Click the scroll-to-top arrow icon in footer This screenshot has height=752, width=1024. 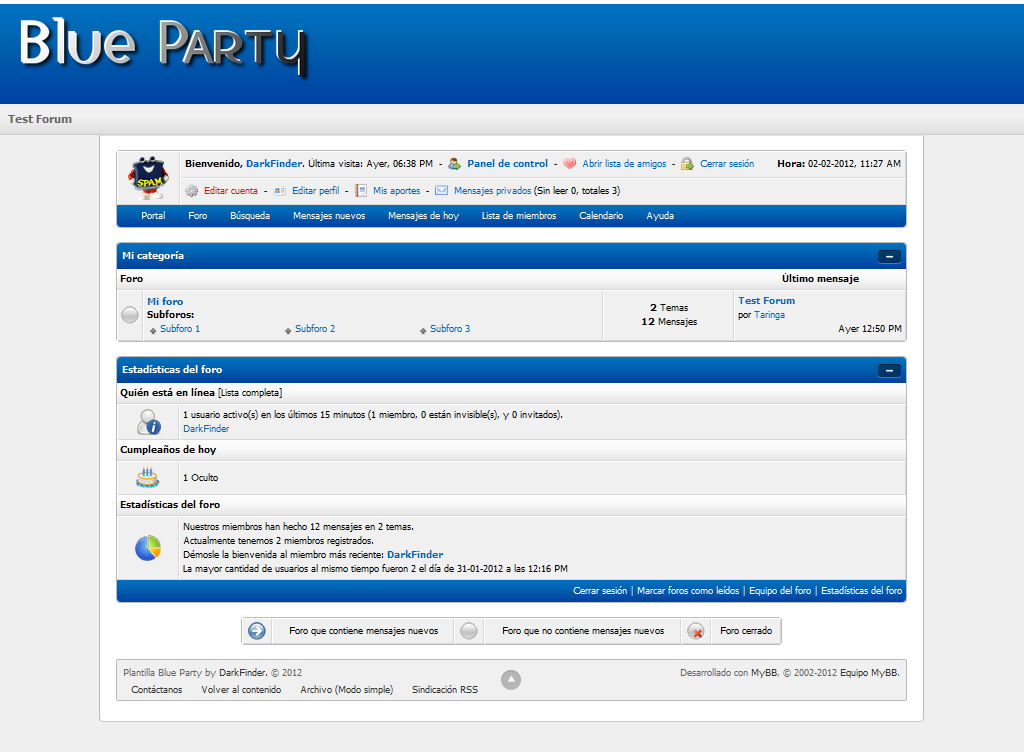point(511,680)
